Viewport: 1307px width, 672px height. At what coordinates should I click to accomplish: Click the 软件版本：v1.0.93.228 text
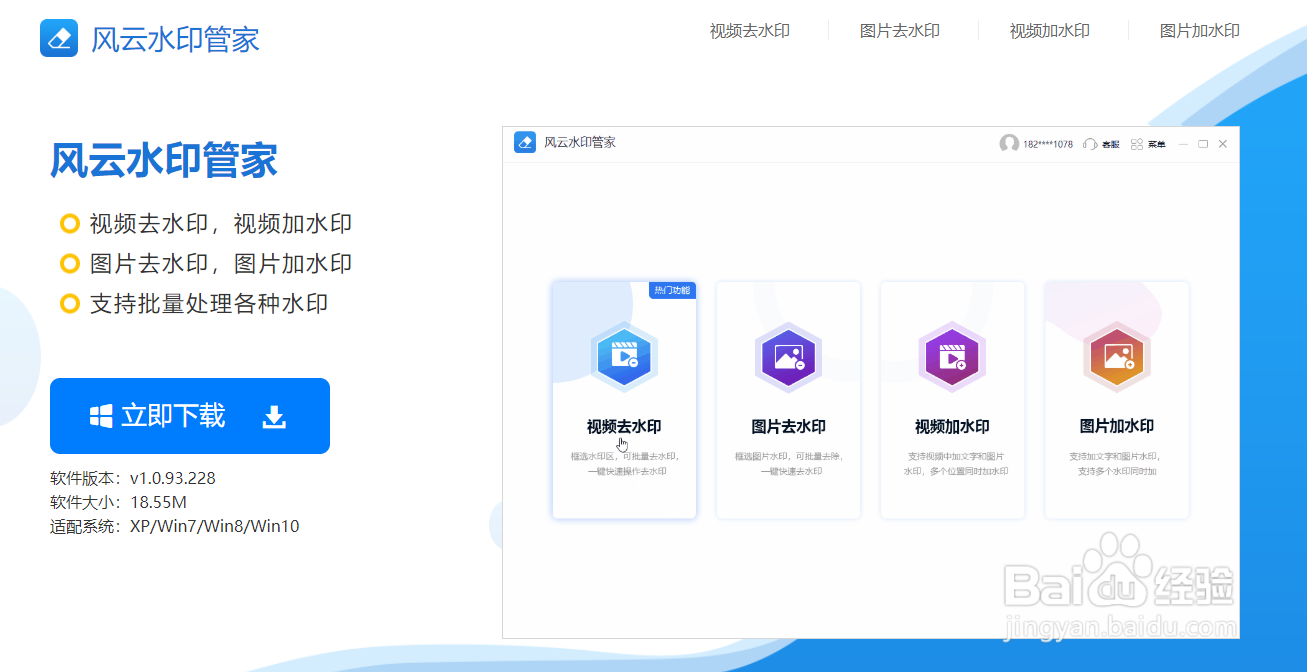click(x=133, y=478)
